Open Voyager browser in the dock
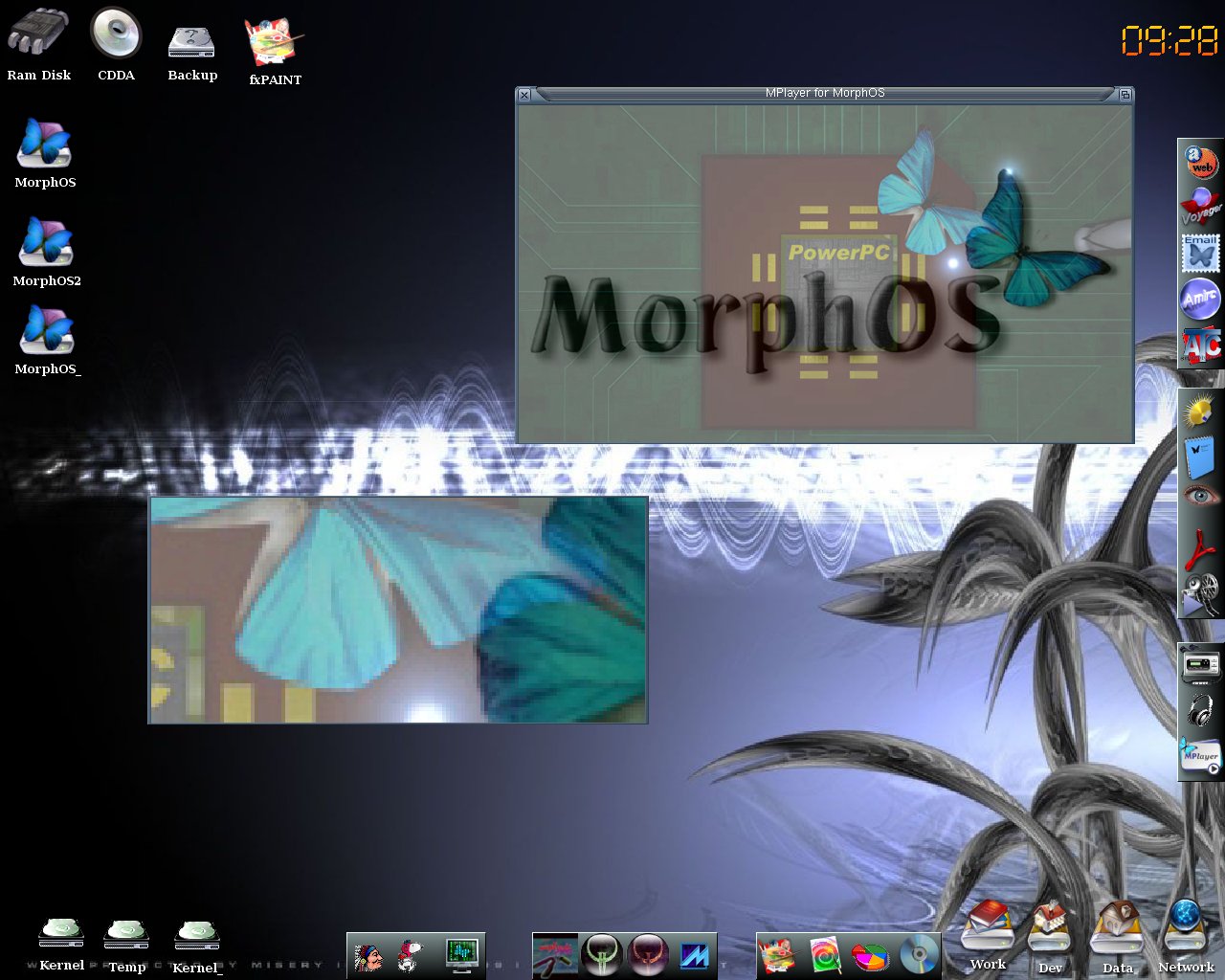The height and width of the screenshot is (980, 1225). (1200, 209)
